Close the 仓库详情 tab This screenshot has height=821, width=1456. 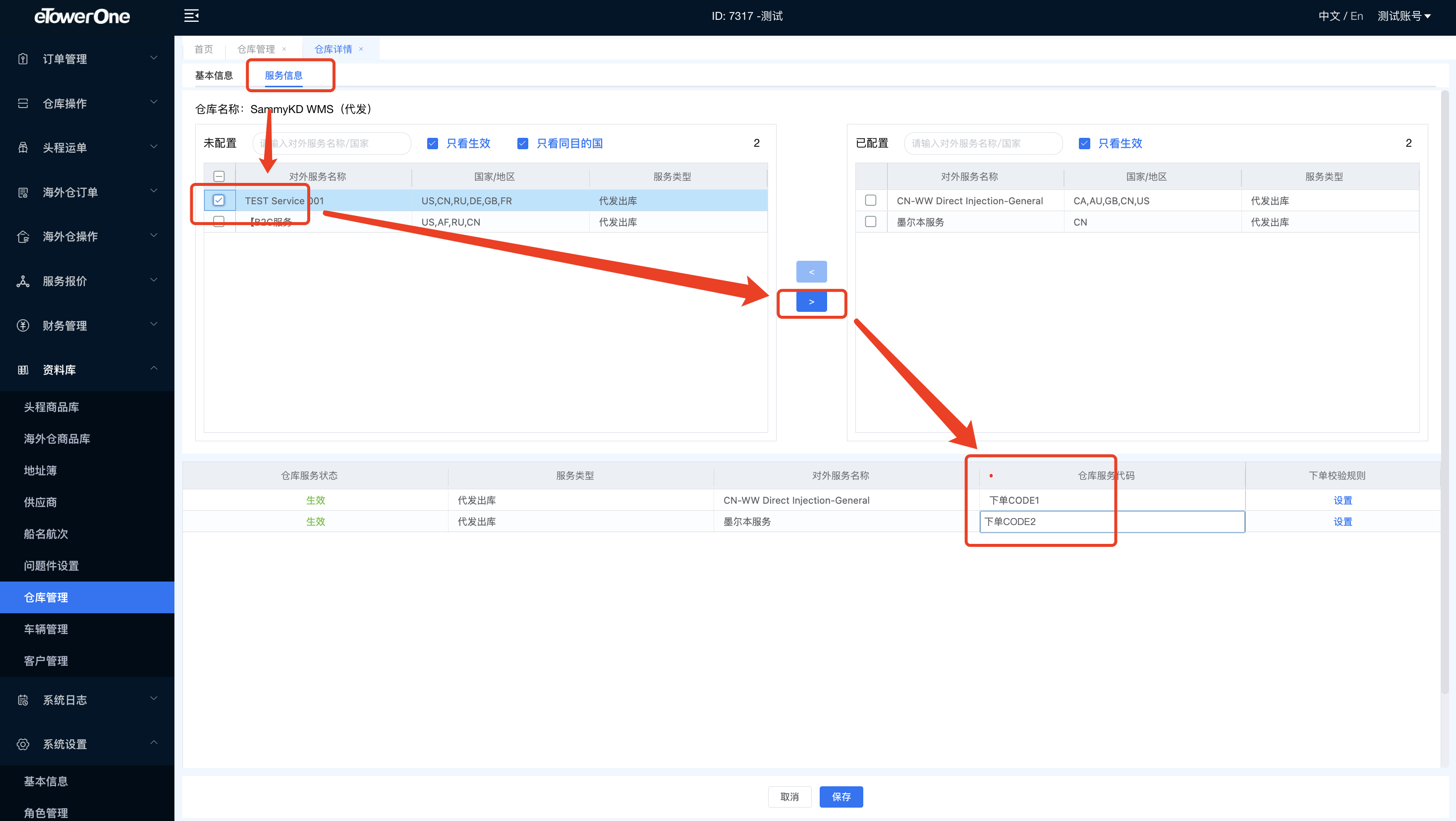tap(361, 49)
